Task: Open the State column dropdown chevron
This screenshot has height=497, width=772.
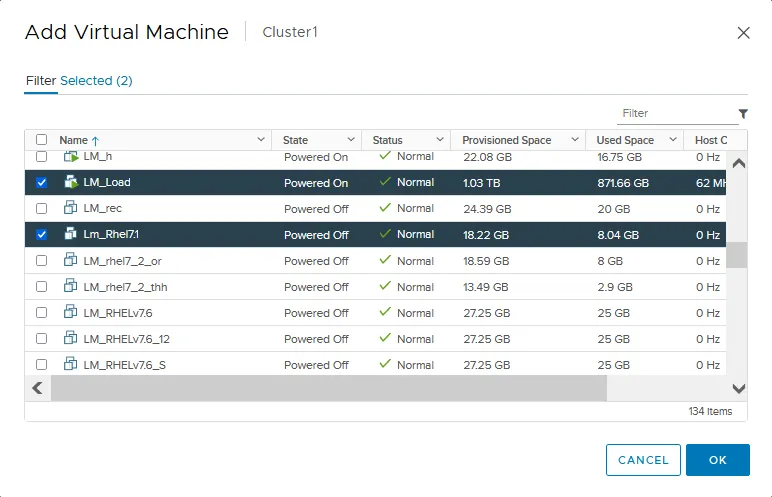Action: (351, 140)
